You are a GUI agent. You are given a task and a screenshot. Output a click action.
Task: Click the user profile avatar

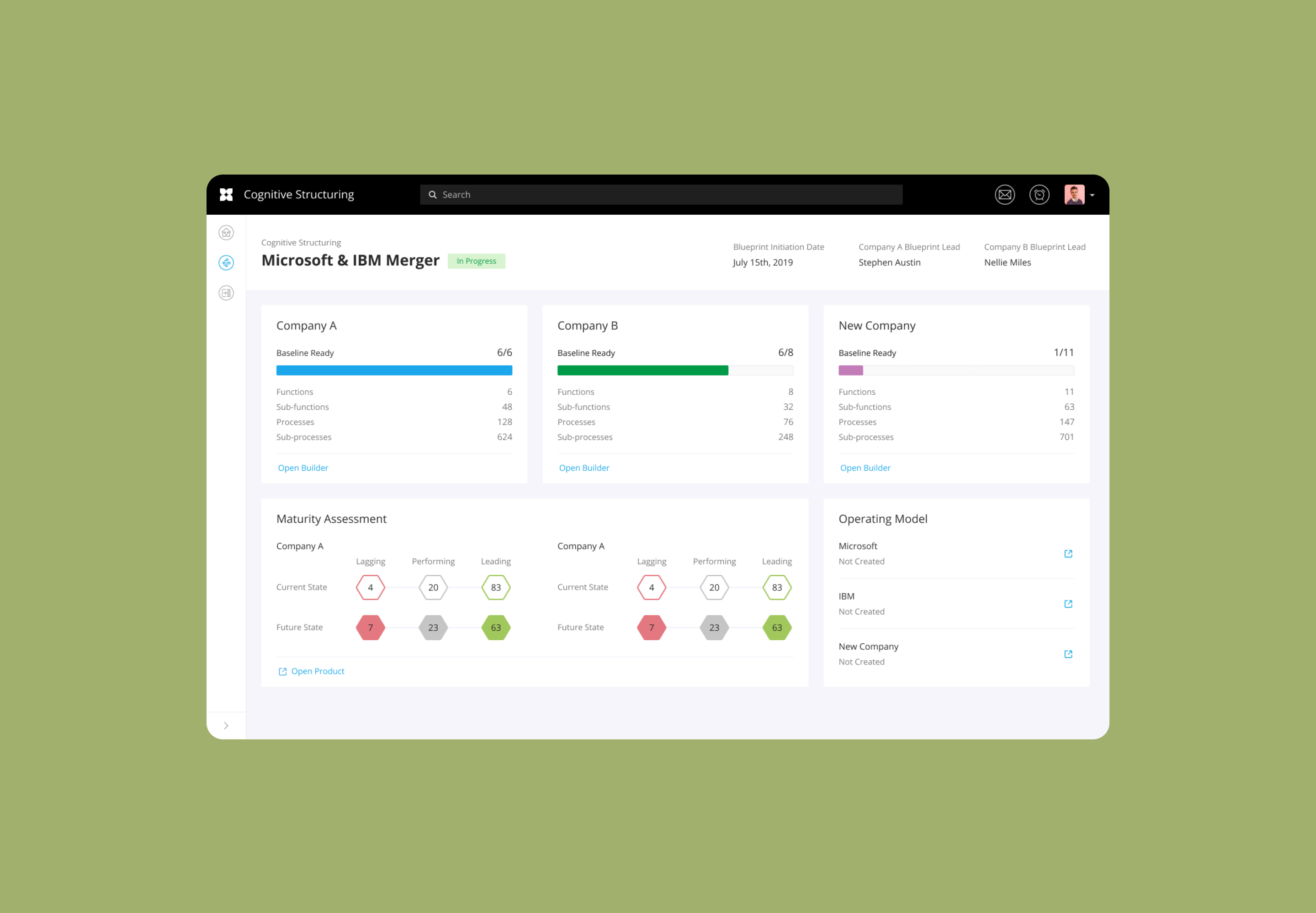pos(1074,195)
